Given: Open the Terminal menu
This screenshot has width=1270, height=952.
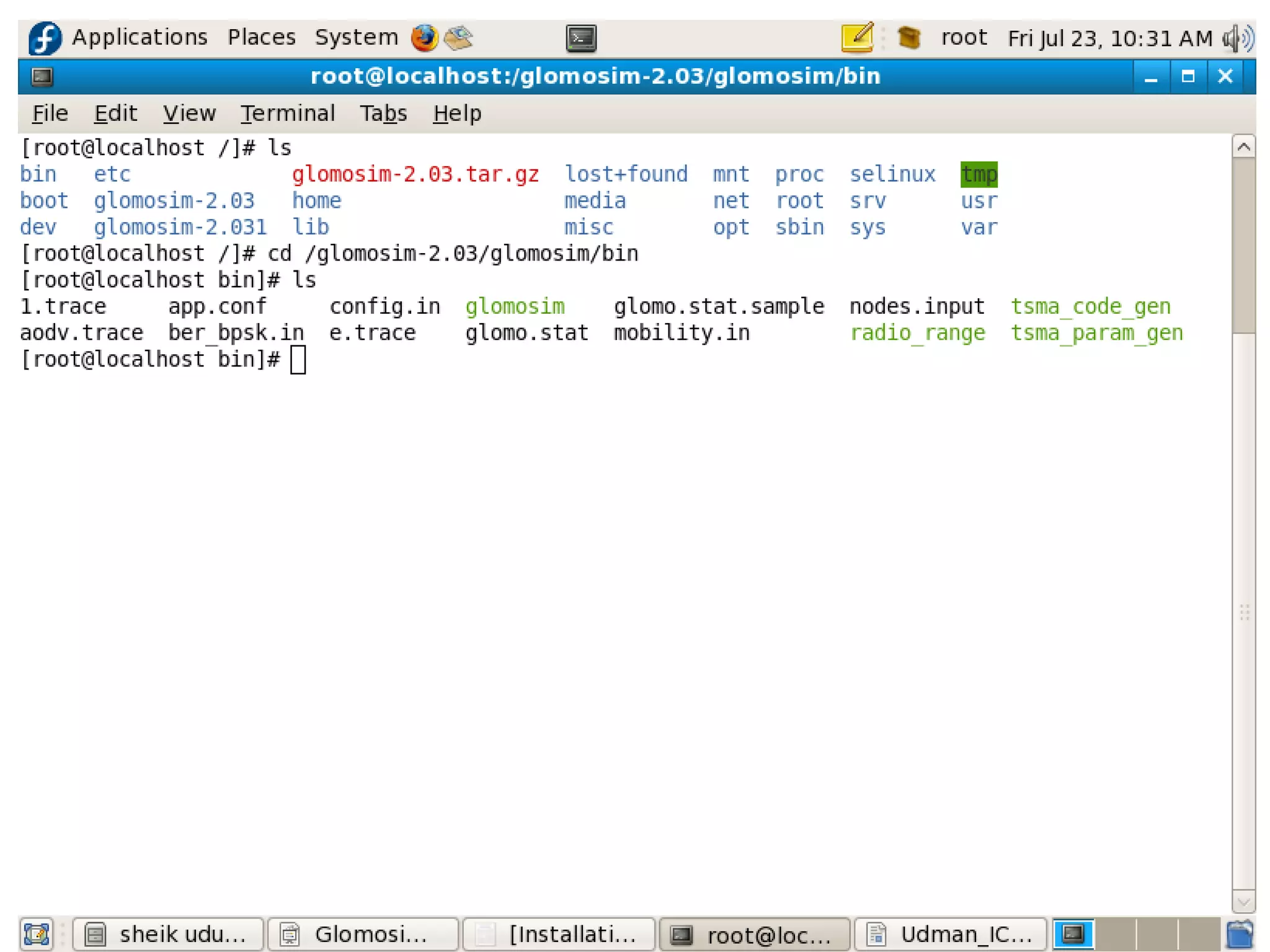Looking at the screenshot, I should pyautogui.click(x=287, y=113).
